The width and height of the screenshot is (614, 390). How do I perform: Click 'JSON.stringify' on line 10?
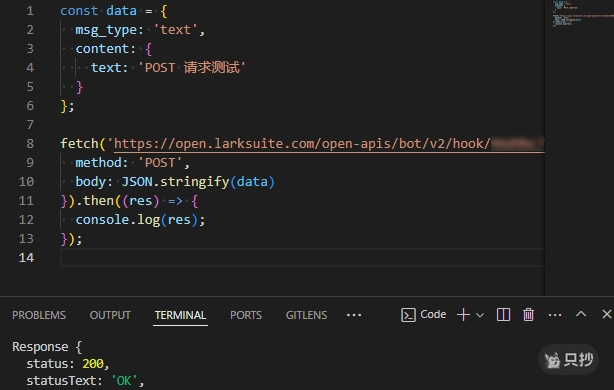[x=175, y=182]
